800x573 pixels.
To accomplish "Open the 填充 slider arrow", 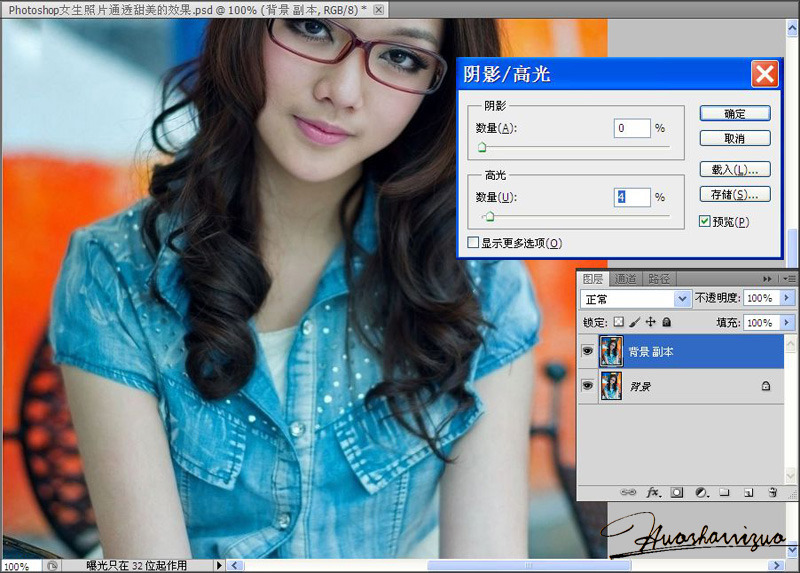I will pyautogui.click(x=787, y=322).
